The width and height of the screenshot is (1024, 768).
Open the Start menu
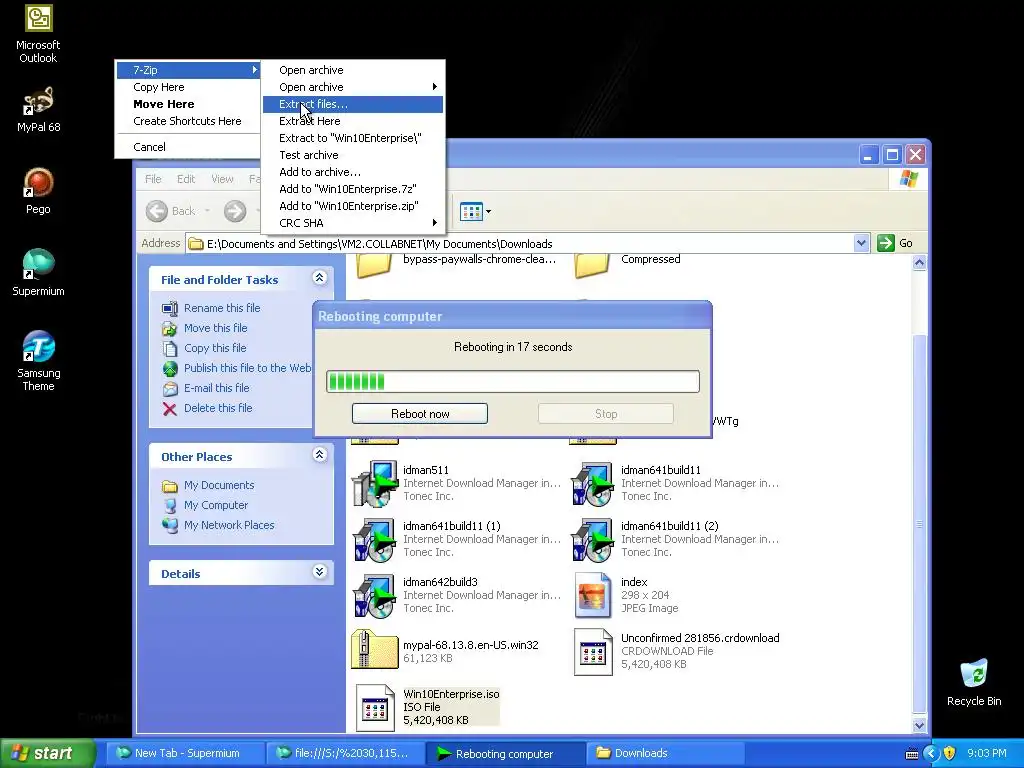coord(47,753)
